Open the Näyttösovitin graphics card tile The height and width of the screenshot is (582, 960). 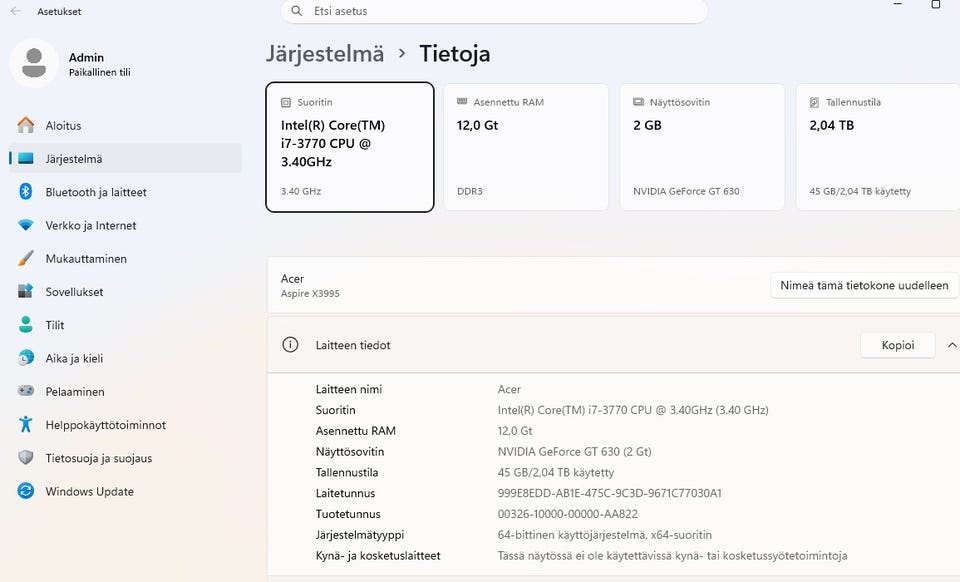click(x=702, y=147)
